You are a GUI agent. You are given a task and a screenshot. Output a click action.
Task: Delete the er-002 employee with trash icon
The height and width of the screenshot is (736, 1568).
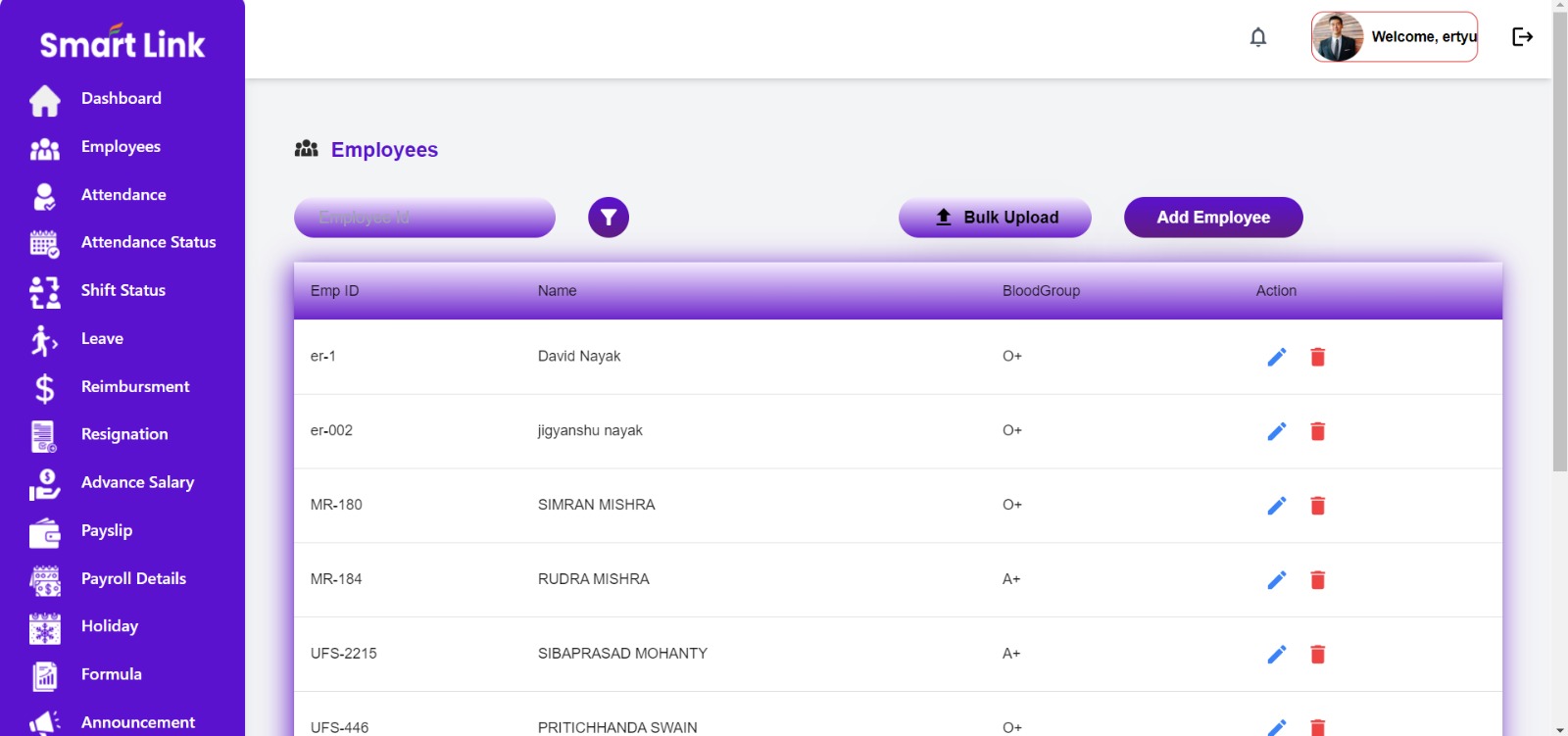tap(1318, 431)
